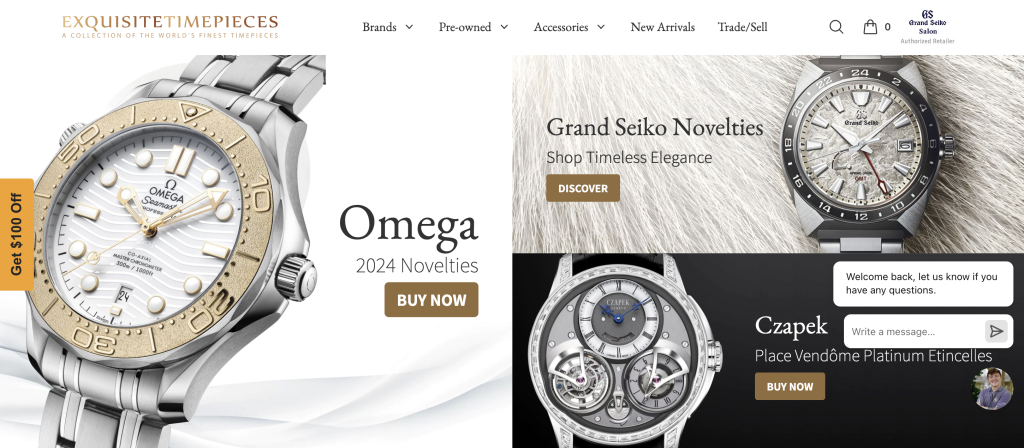The image size is (1024, 448).
Task: Expand the Pre-owned chevron arrow
Action: coord(504,27)
